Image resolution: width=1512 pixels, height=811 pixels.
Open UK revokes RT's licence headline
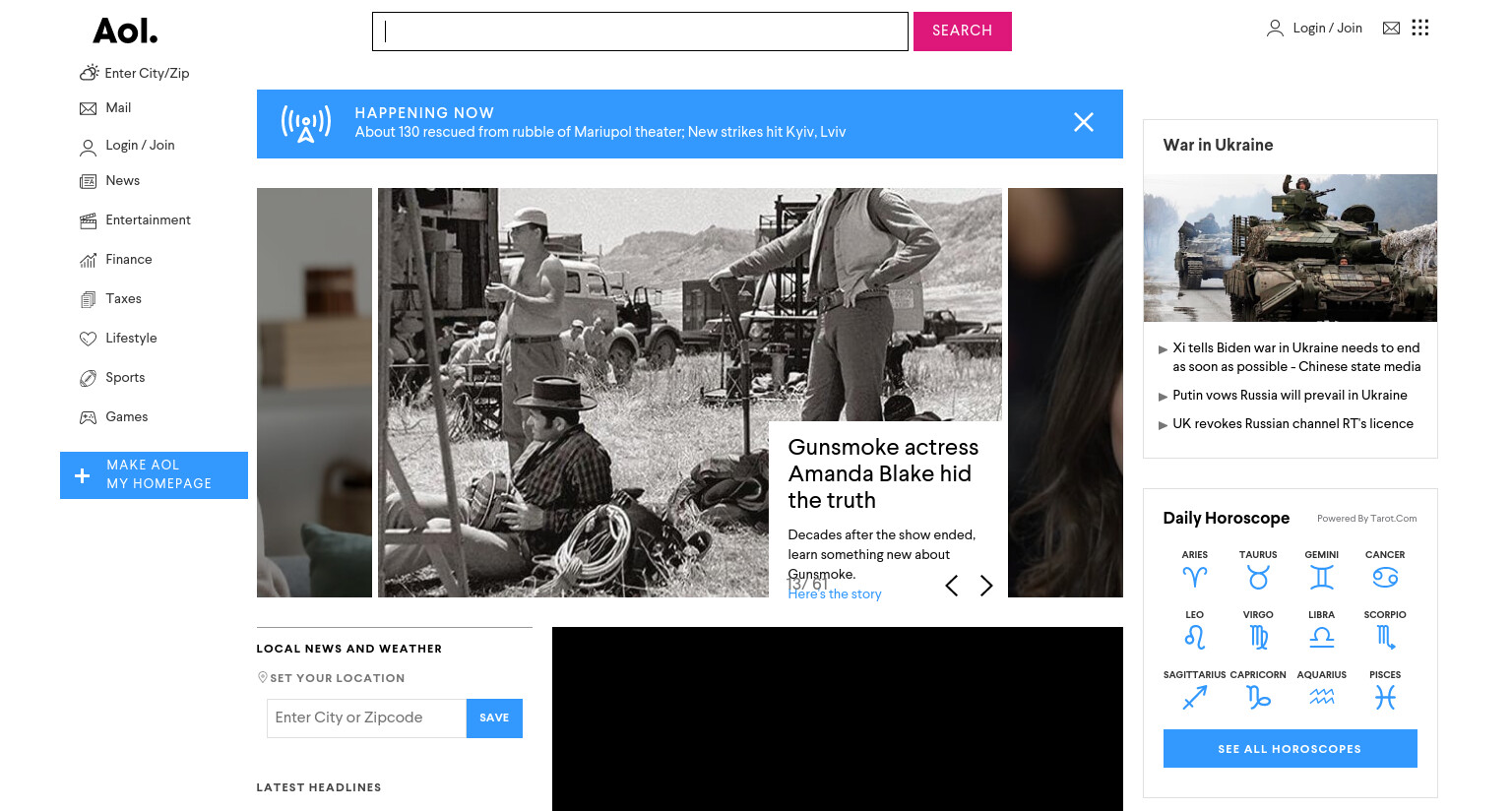[1292, 424]
